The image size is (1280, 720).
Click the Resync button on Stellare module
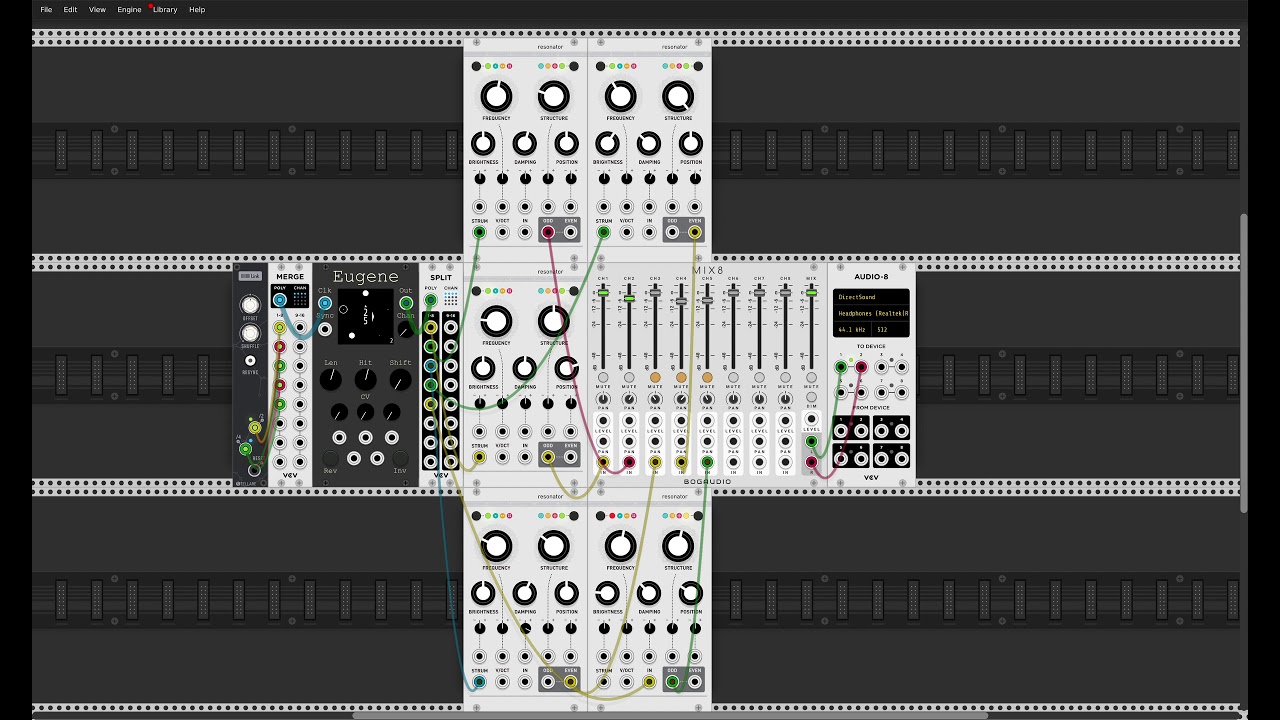click(250, 361)
